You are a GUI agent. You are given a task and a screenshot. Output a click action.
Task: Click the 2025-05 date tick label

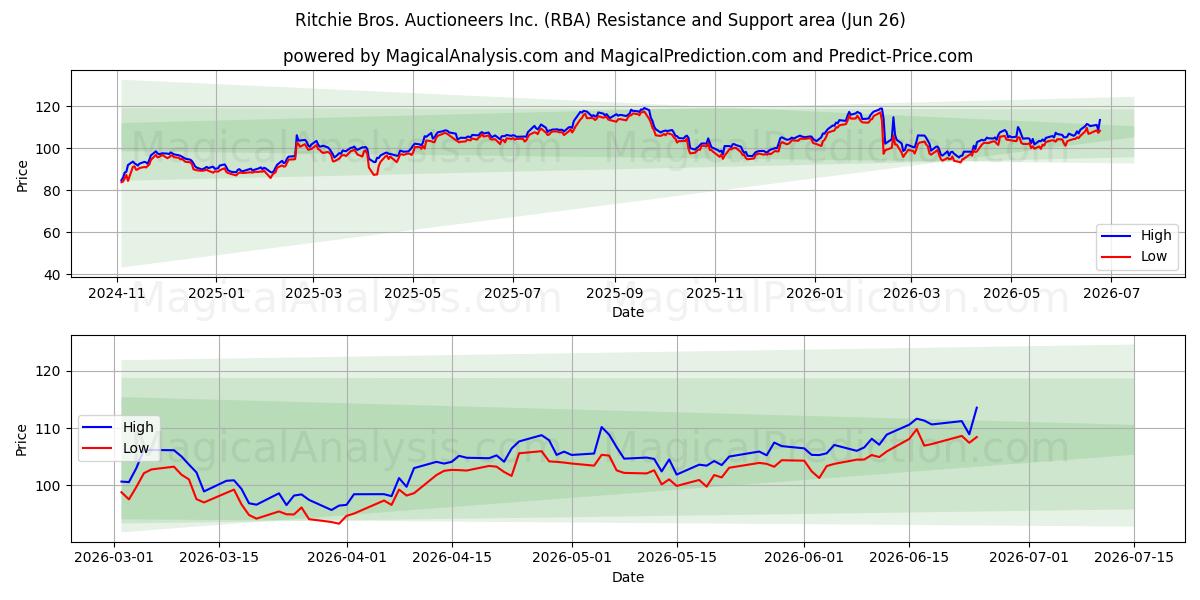pos(413,294)
